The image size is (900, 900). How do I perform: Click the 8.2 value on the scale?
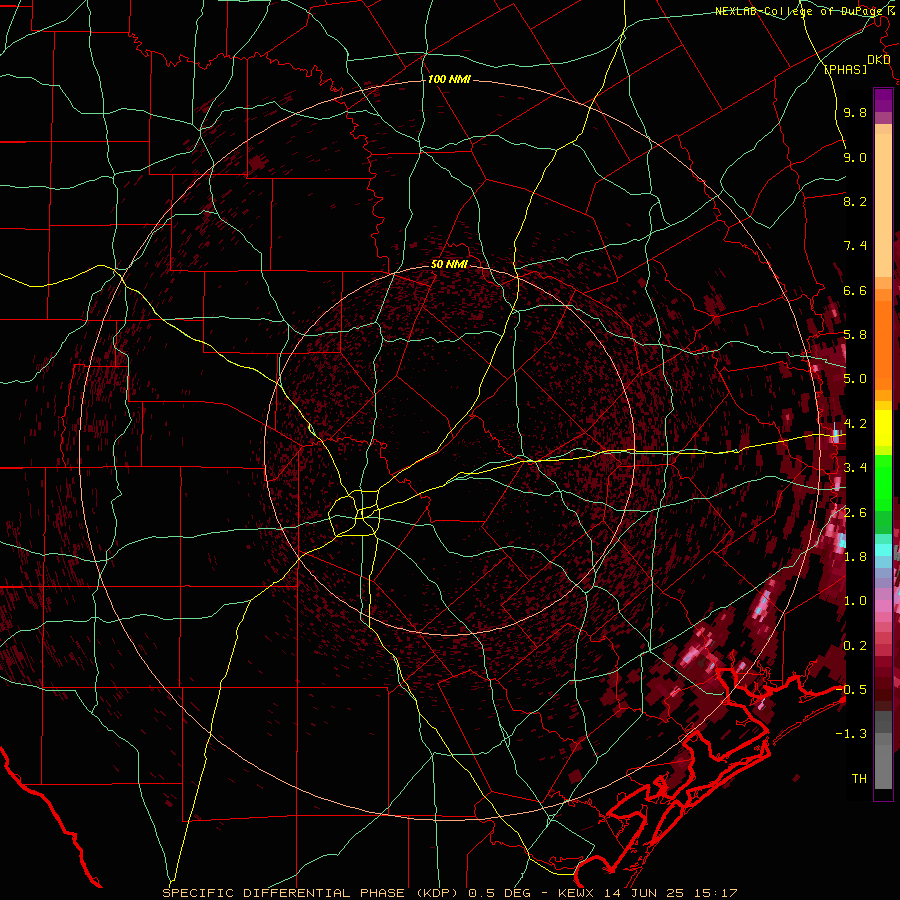pos(855,201)
